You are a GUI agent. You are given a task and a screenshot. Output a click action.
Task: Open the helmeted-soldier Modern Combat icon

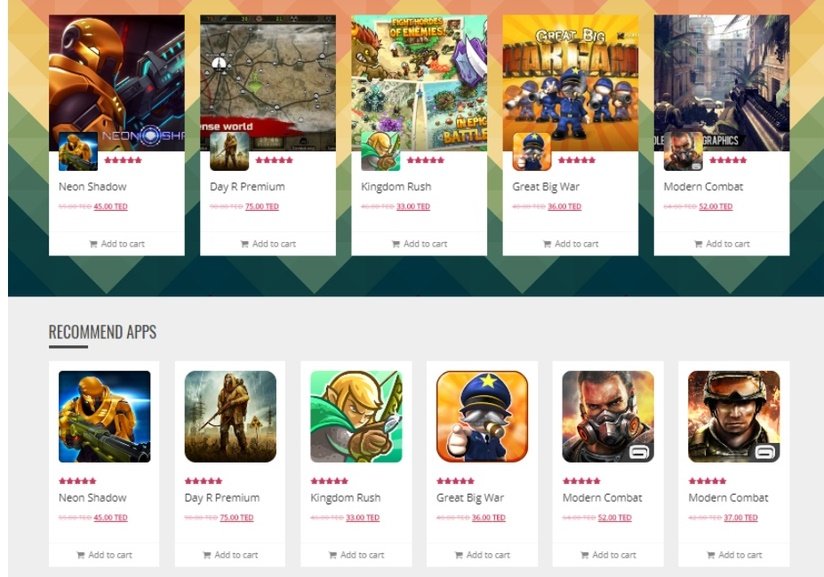pyautogui.click(x=734, y=417)
